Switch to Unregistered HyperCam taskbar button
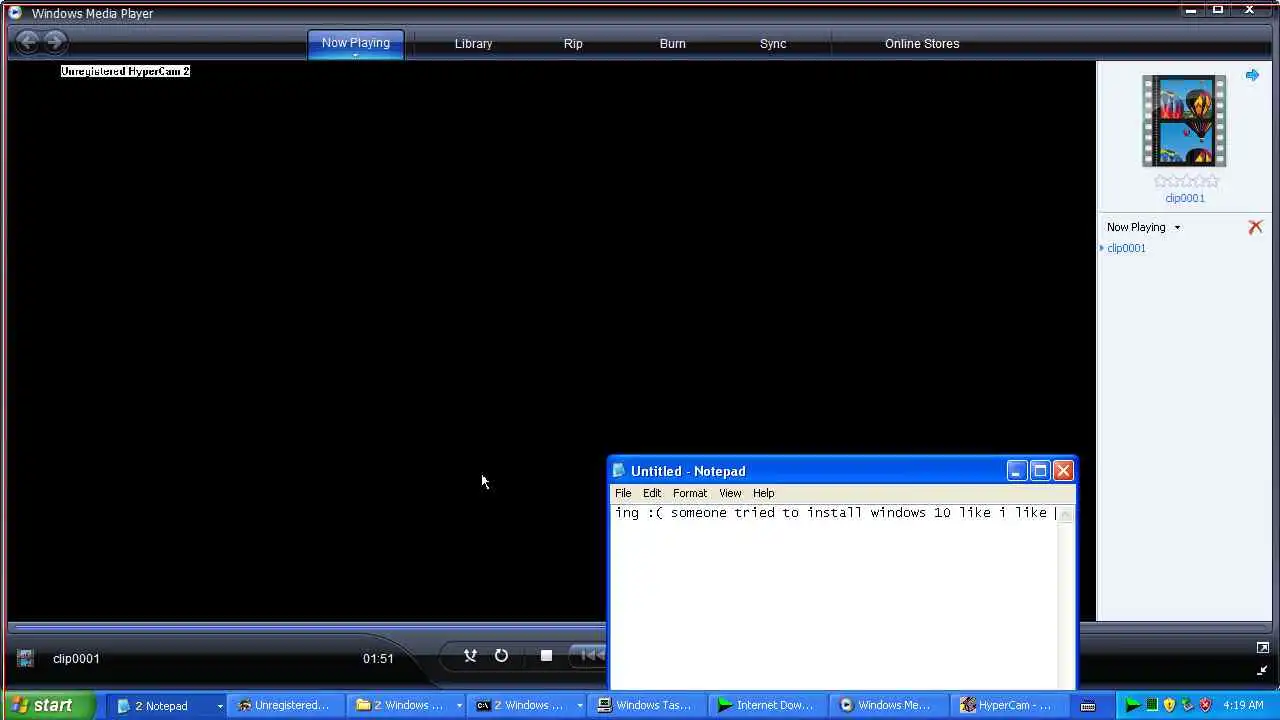 coord(285,705)
